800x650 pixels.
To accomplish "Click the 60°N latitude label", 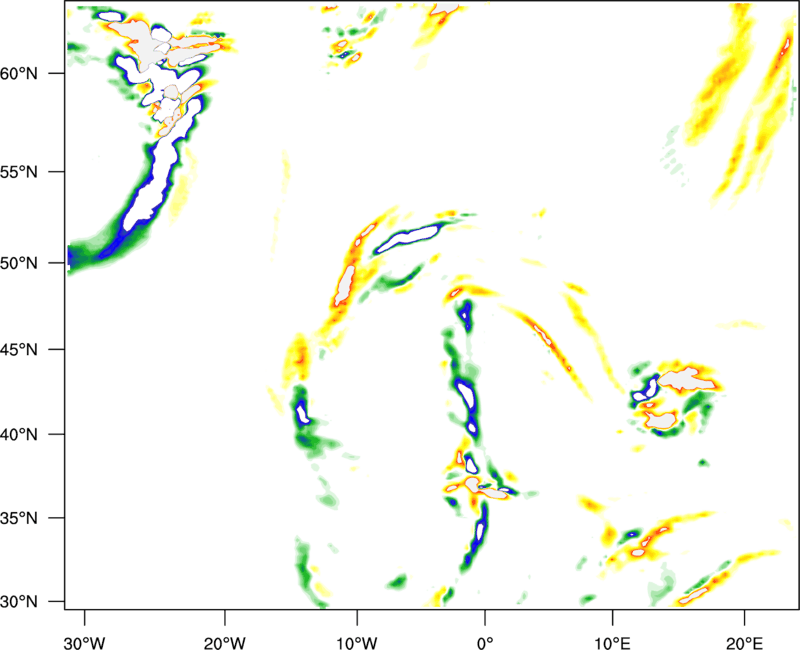I will coord(19,74).
